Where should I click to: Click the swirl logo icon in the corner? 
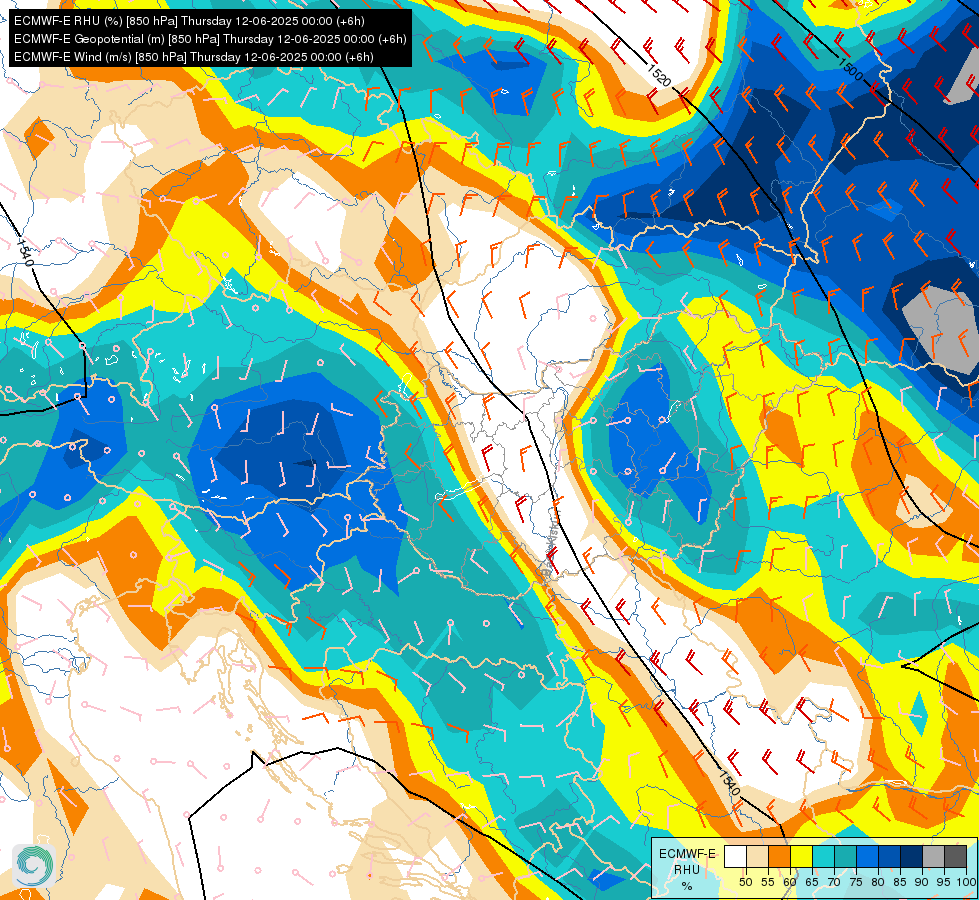click(x=34, y=865)
